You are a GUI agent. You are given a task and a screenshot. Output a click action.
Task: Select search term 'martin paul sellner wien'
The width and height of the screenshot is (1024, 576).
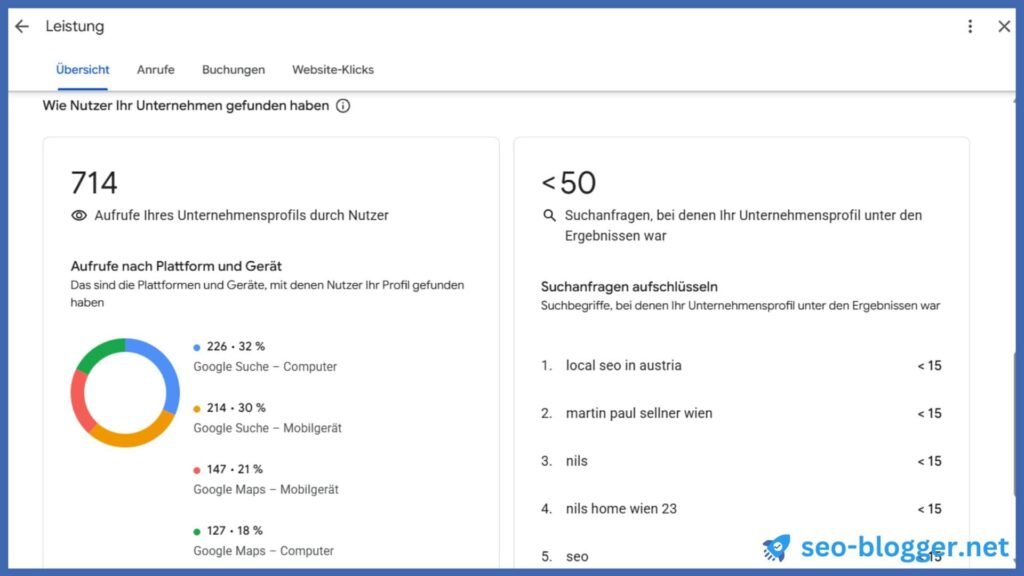(639, 413)
